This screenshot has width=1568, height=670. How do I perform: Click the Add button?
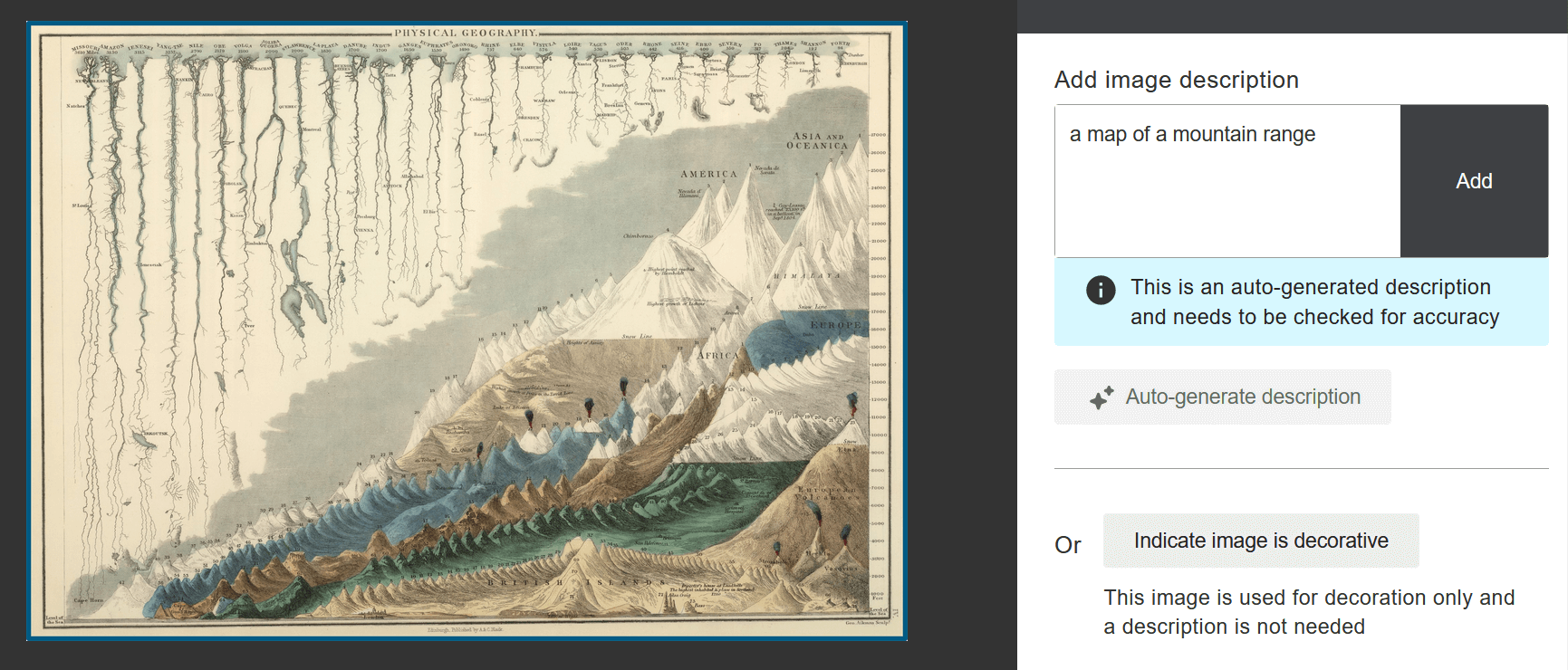pos(1474,181)
